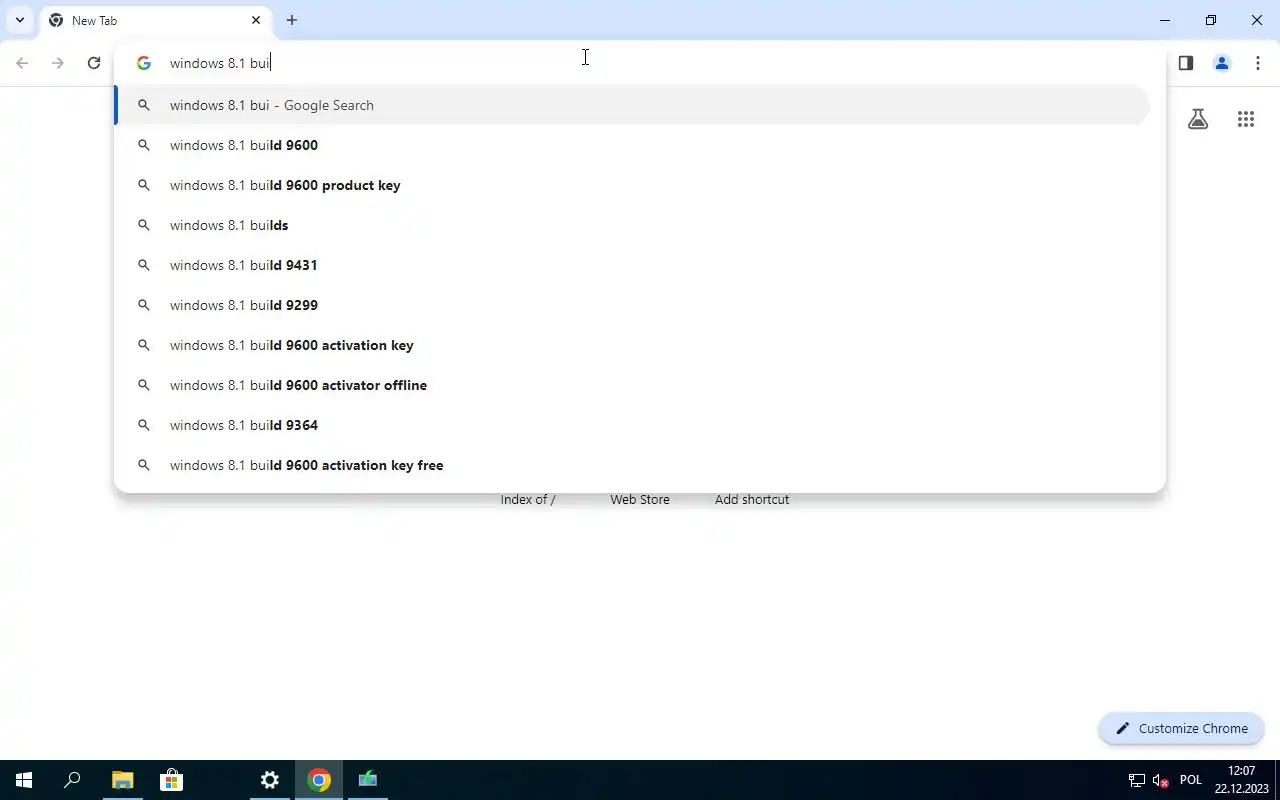Open taskbar search magnifier
This screenshot has height=800, width=1280.
tap(72, 780)
